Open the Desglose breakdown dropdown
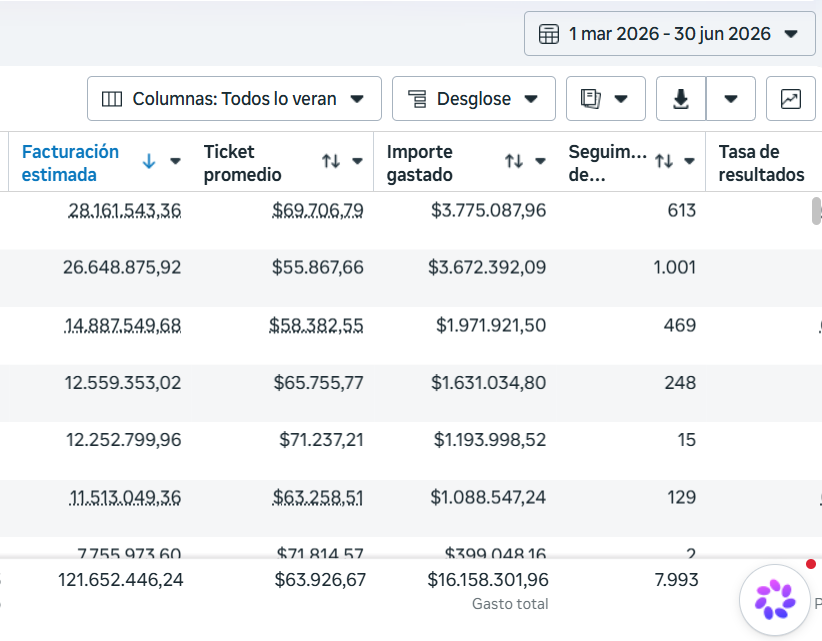This screenshot has width=822, height=641. tap(473, 99)
